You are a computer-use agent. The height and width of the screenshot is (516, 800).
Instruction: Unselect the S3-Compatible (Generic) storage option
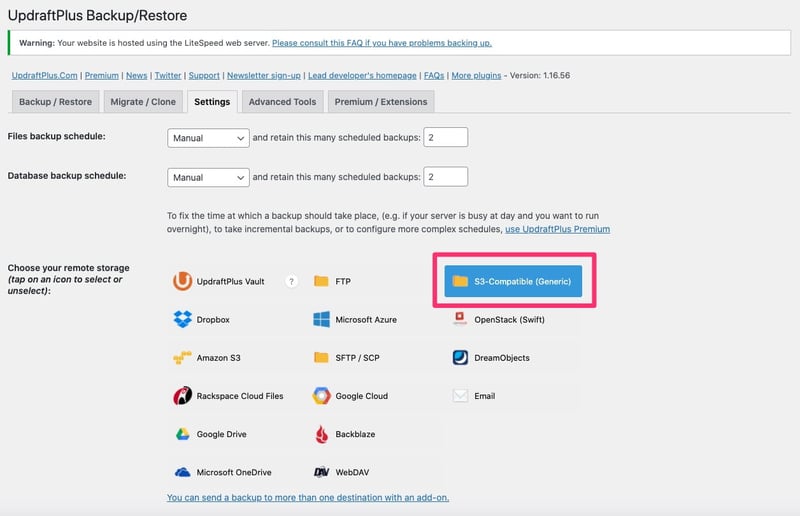(x=513, y=281)
